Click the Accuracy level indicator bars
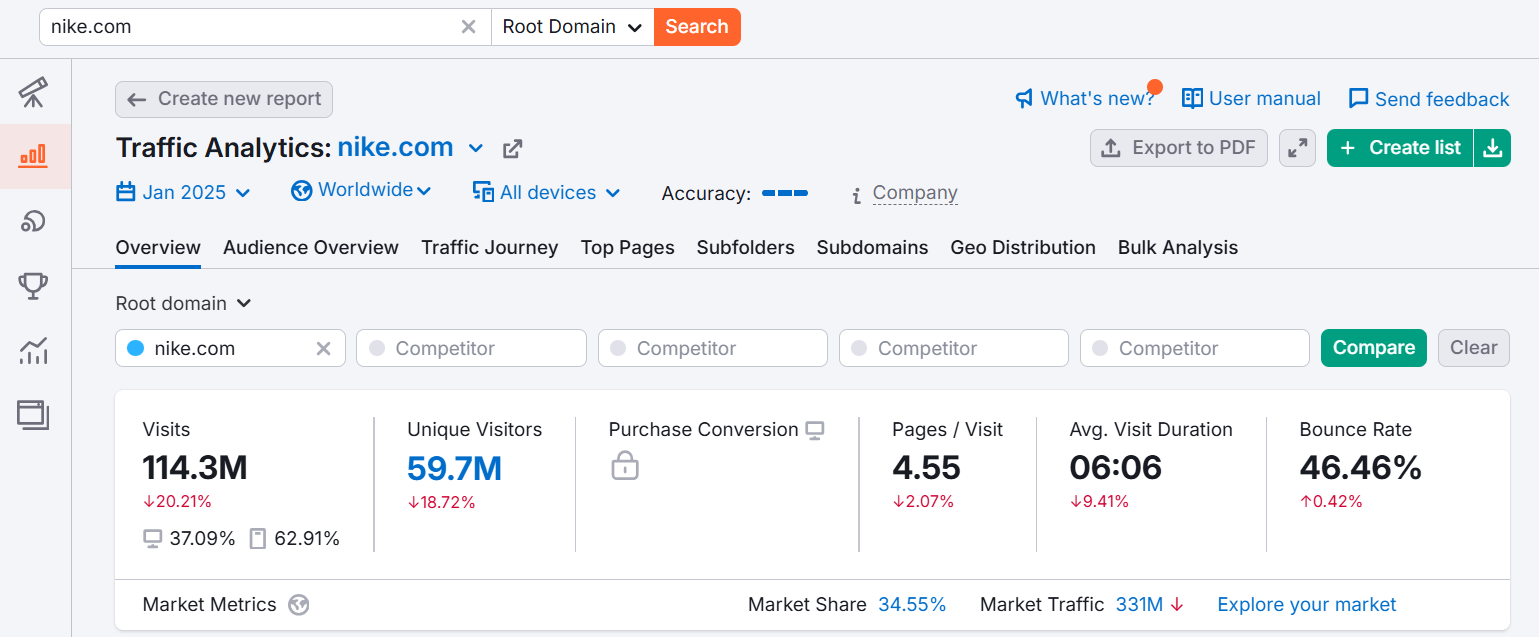Viewport: 1539px width, 637px height. click(785, 193)
